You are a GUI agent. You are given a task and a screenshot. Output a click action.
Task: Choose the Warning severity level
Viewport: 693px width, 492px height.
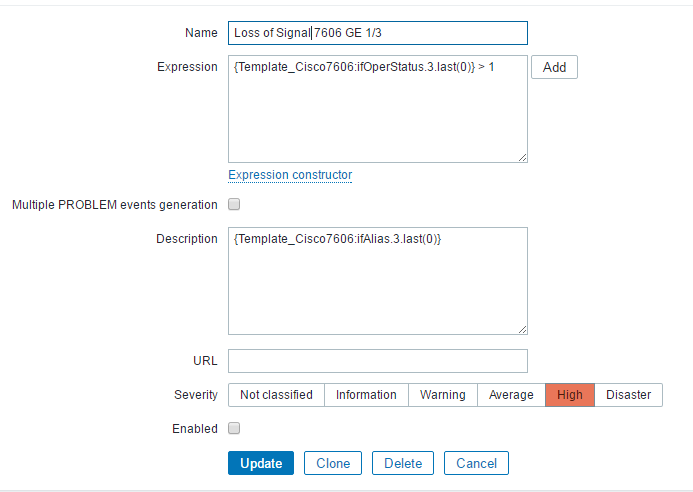[442, 395]
